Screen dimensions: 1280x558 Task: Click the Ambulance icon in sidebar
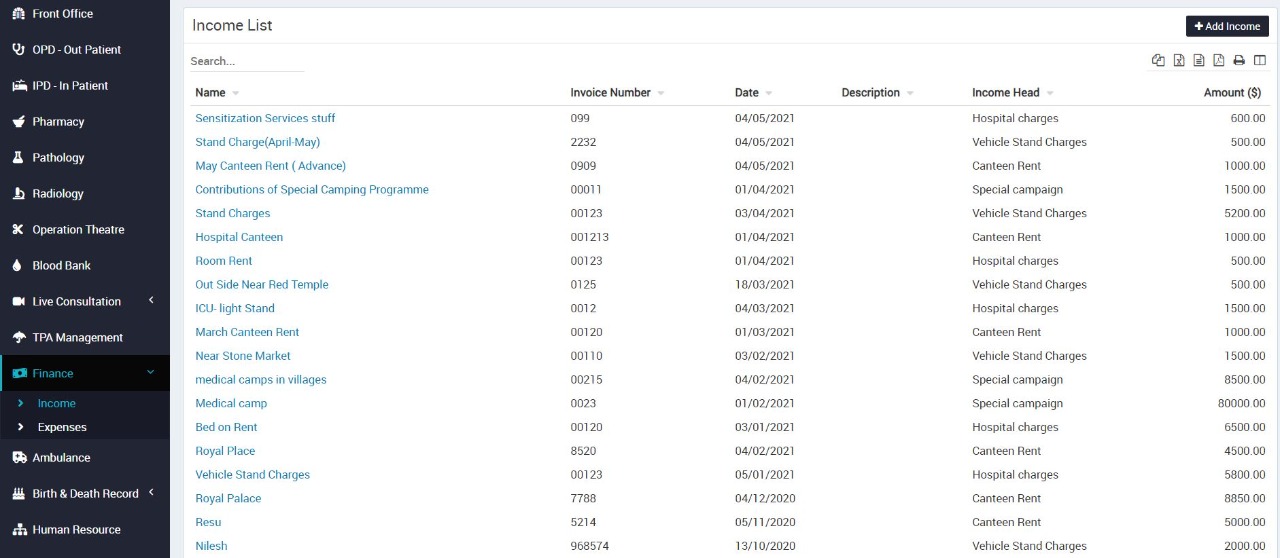coord(18,458)
